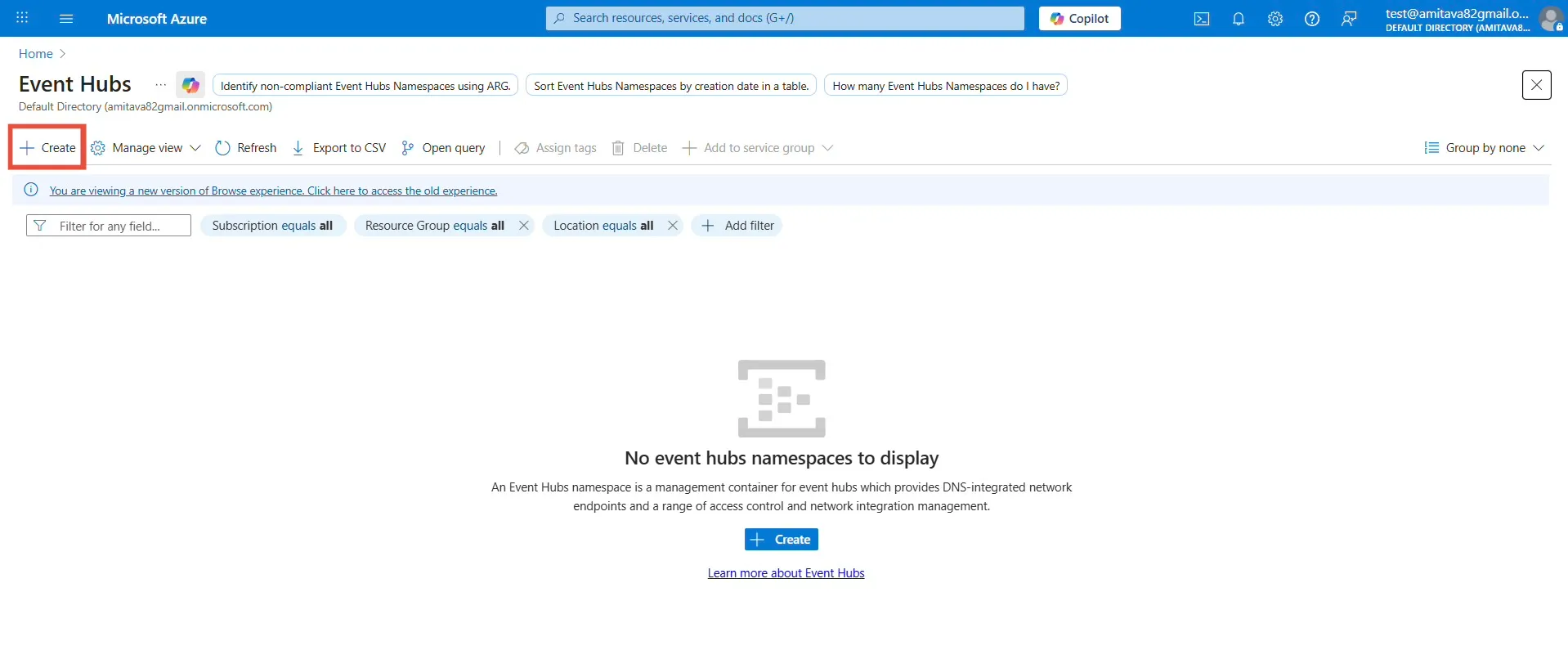Click the Delete toolbar button
Screen dimensions: 1568x646
640,148
